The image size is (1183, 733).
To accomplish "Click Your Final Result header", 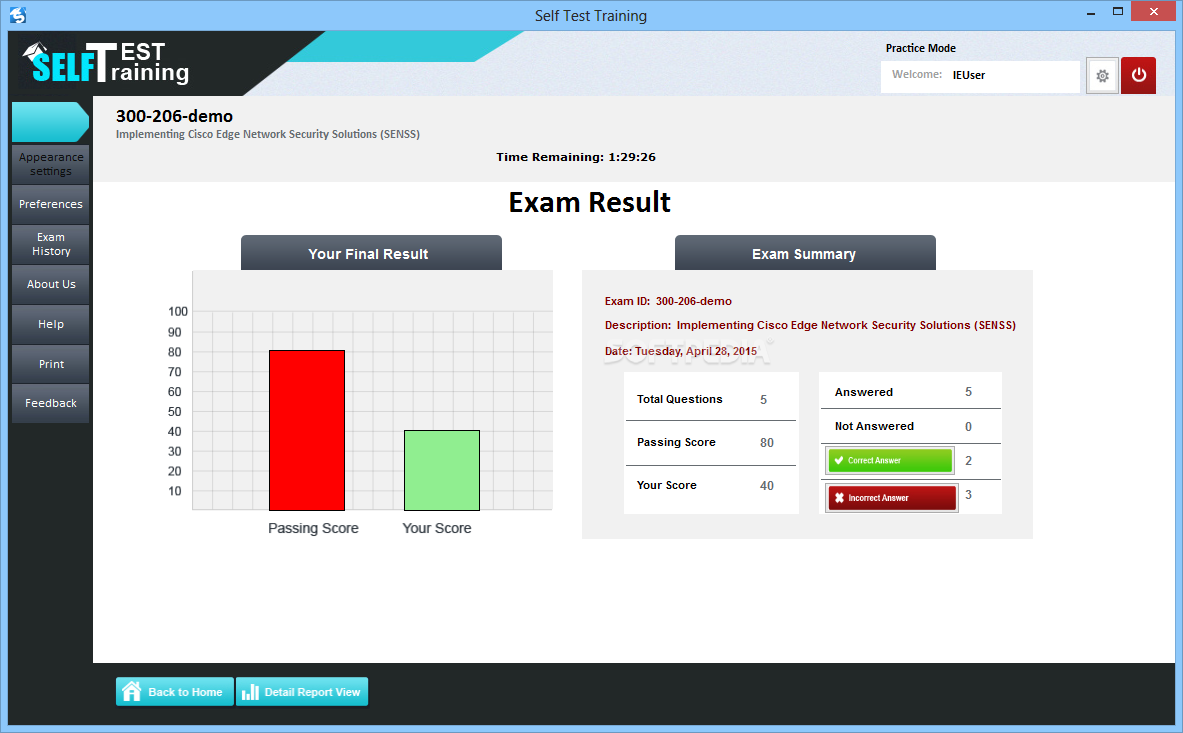I will 371,253.
